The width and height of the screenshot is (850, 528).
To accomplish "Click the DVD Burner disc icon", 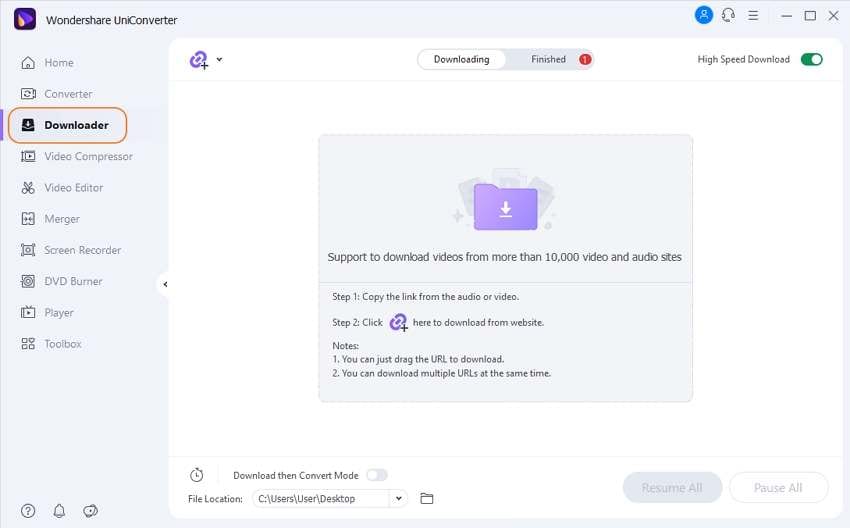I will point(28,281).
